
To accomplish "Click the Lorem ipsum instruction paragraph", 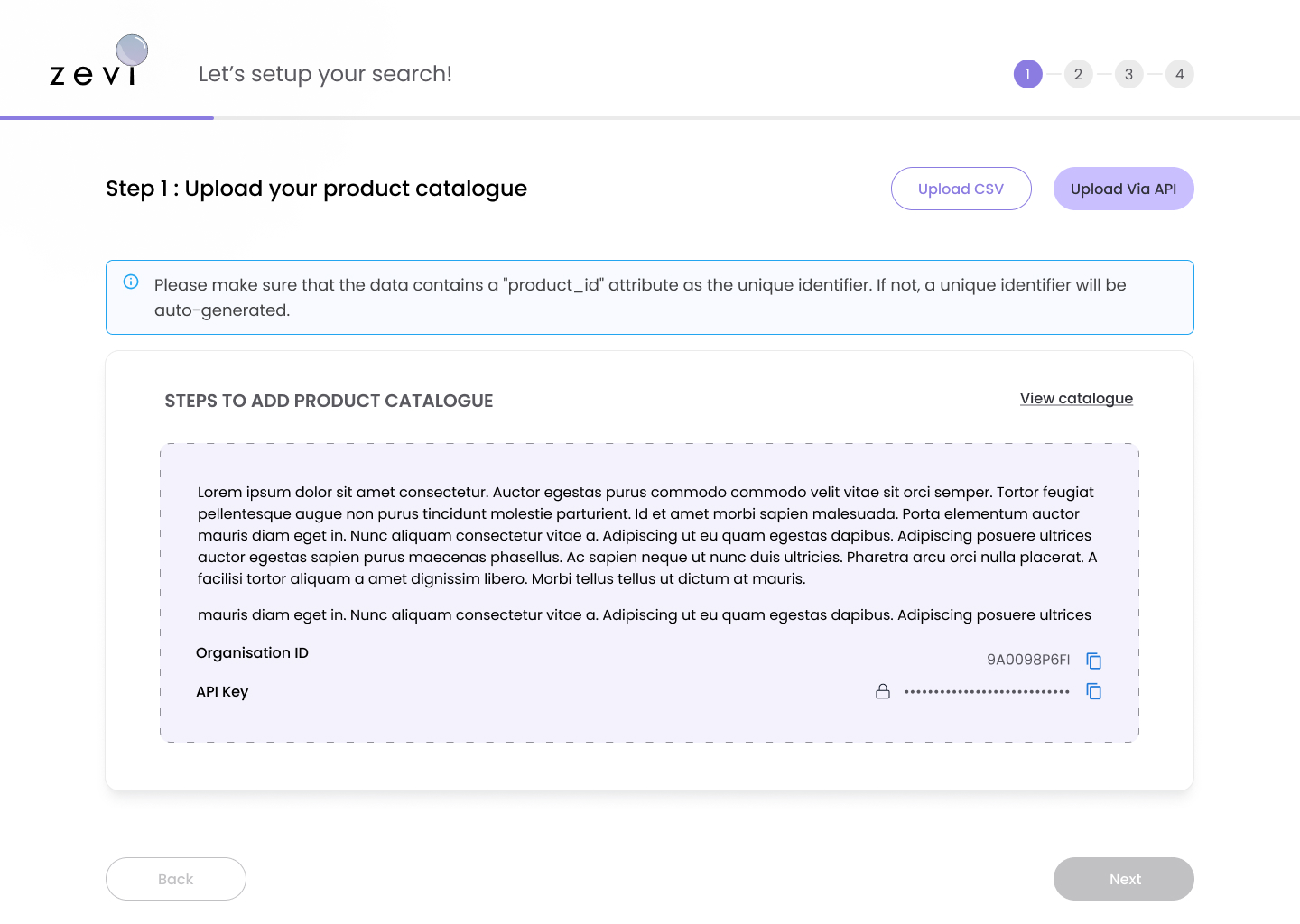I will click(646, 535).
